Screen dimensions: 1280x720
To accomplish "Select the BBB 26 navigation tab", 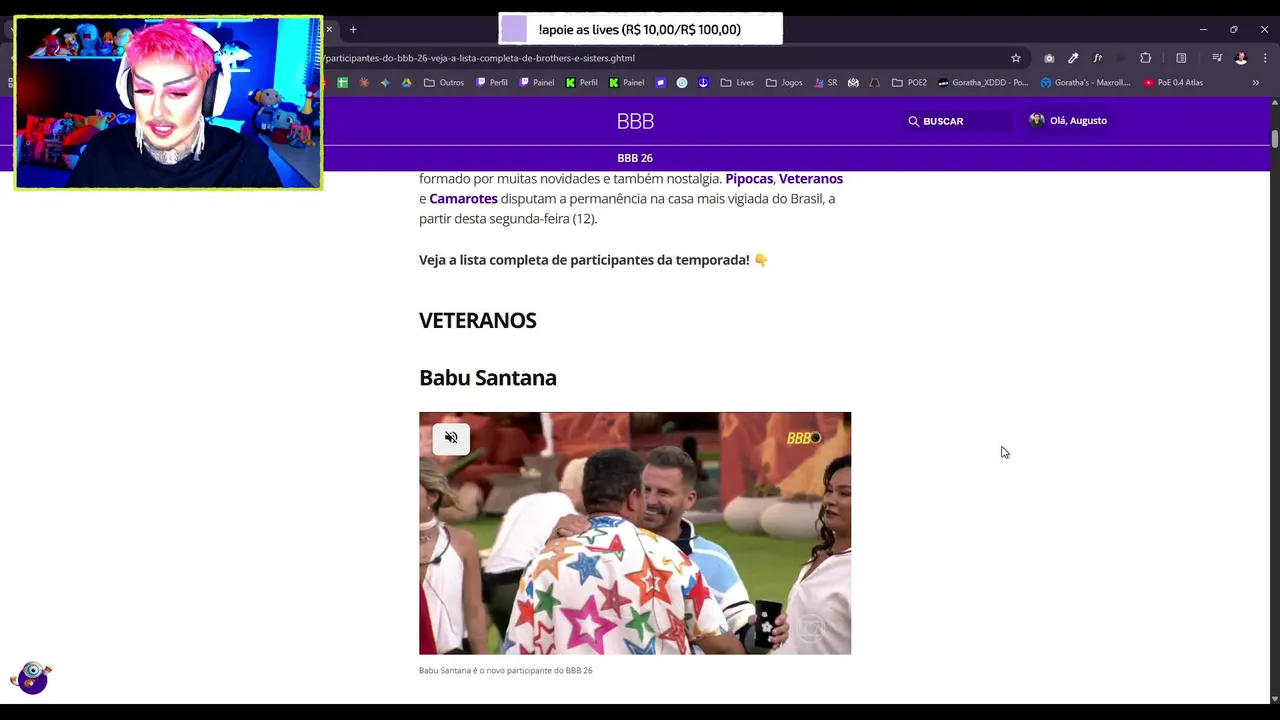I will point(635,158).
